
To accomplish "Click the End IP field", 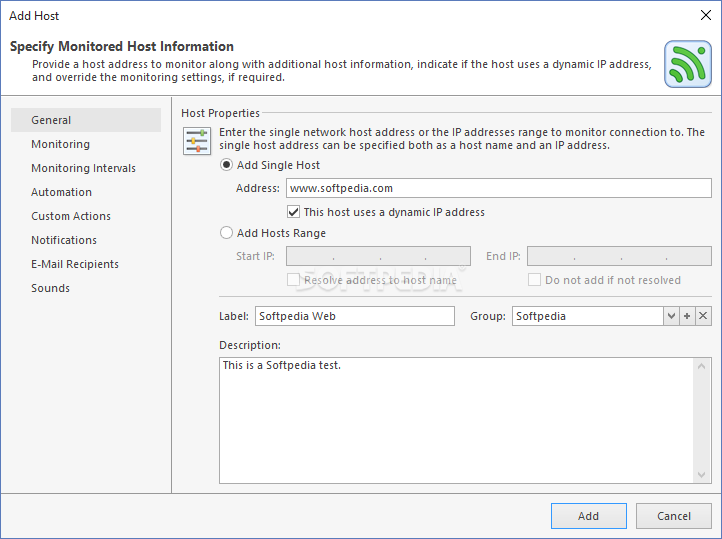I will (619, 256).
